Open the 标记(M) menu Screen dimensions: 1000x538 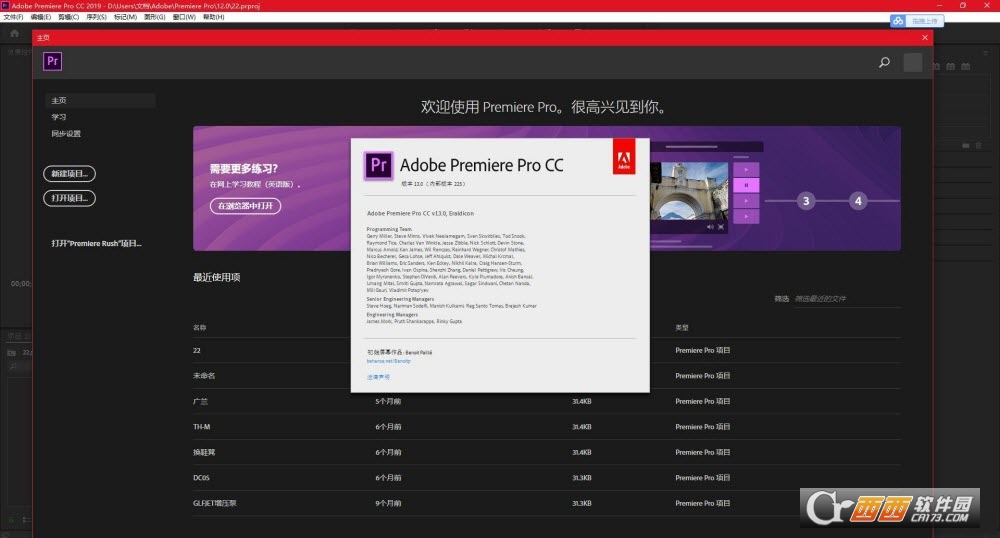point(125,17)
